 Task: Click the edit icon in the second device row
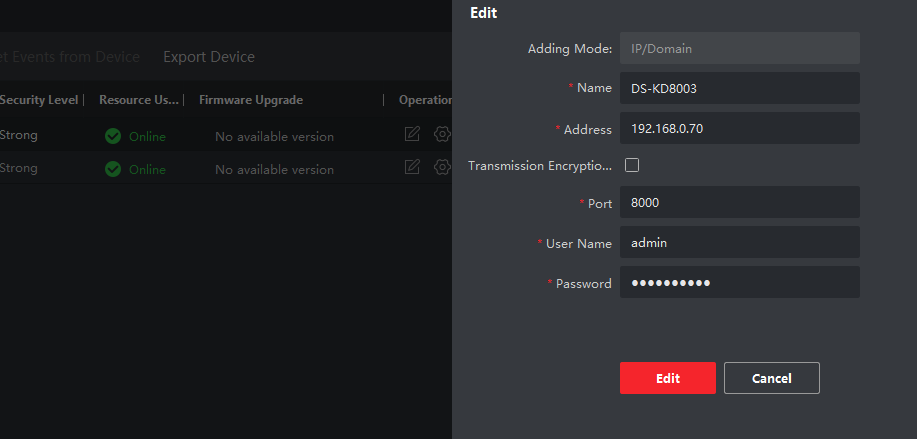[412, 167]
